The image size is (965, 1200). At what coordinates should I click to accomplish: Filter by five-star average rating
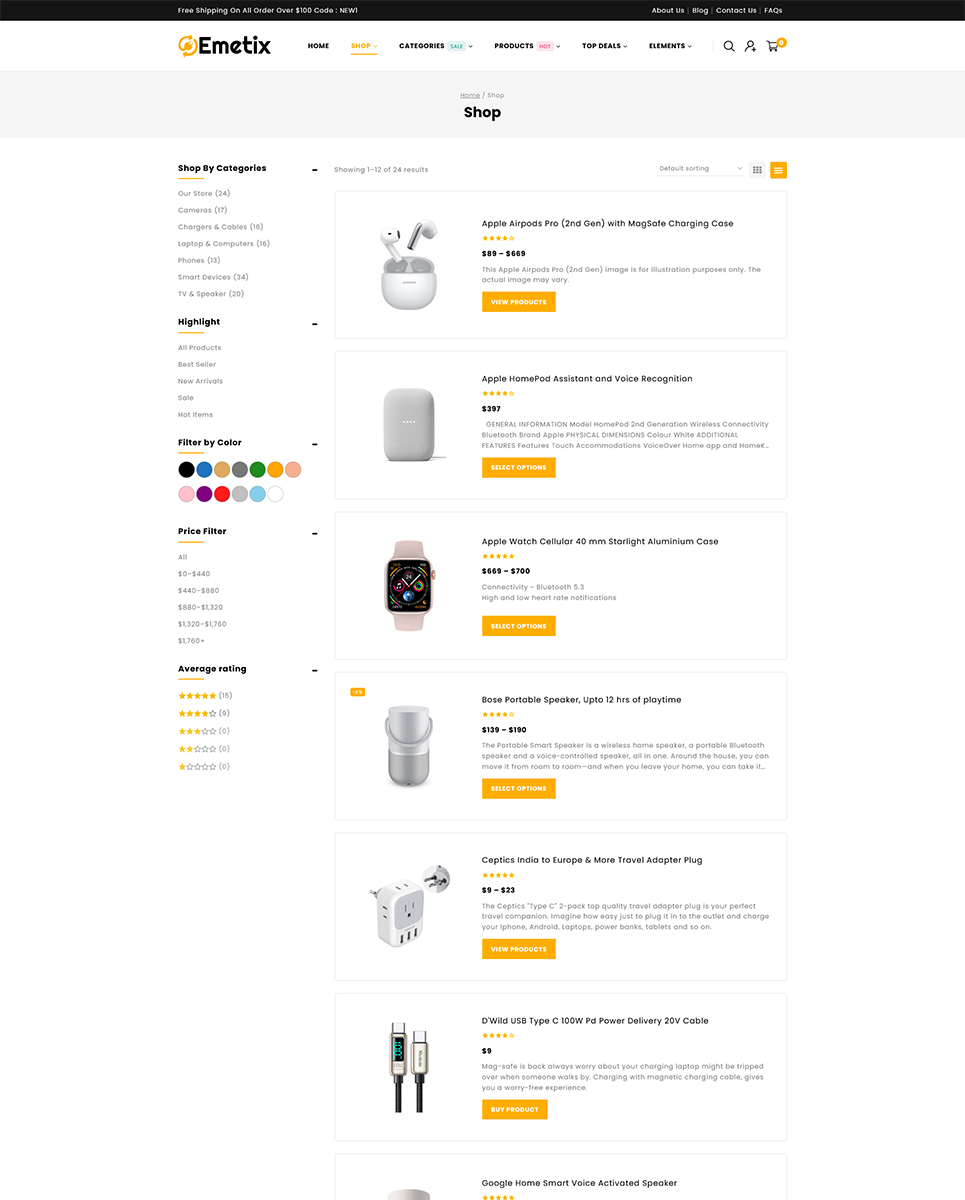coord(197,696)
